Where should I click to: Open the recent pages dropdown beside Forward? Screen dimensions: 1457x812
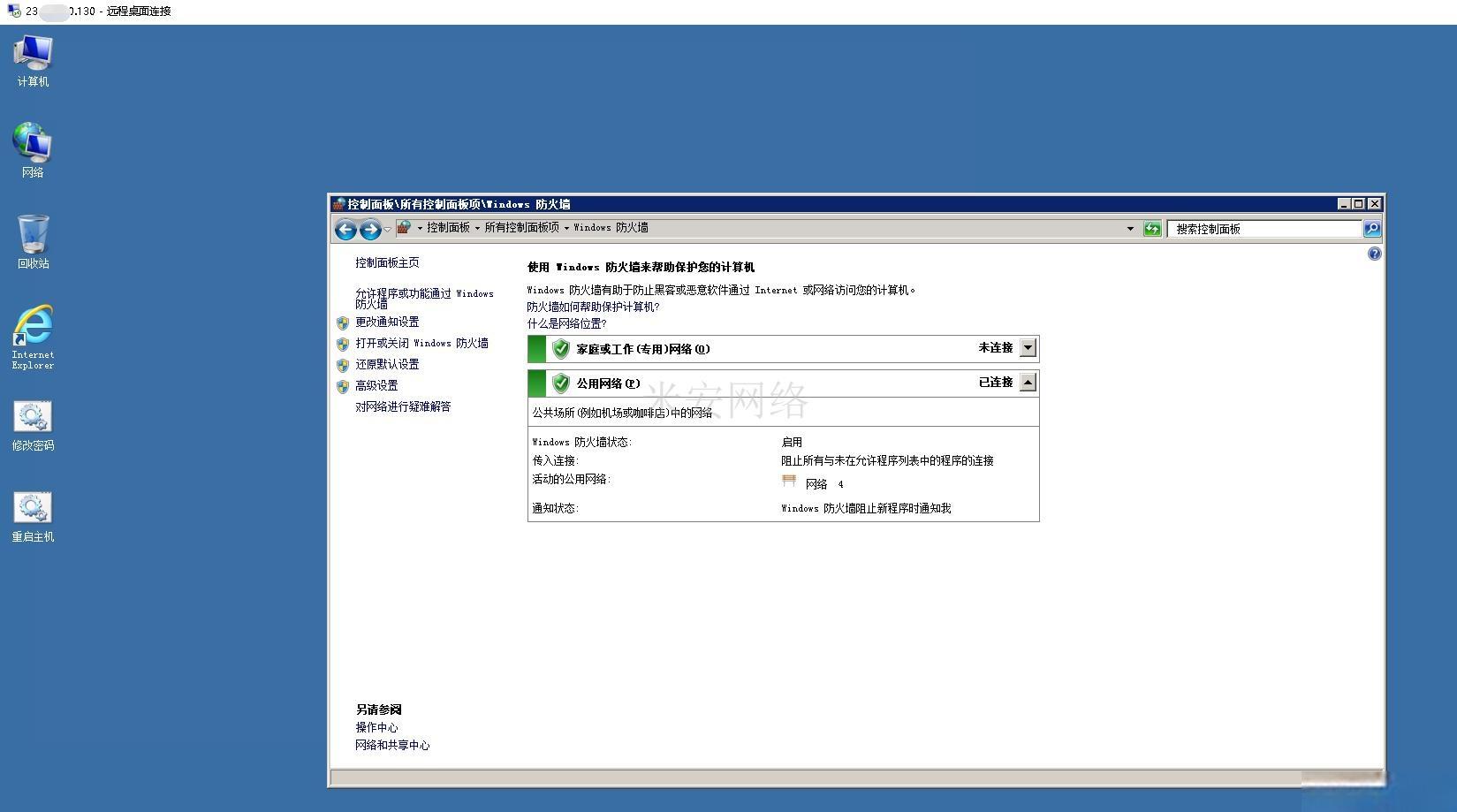pyautogui.click(x=387, y=230)
